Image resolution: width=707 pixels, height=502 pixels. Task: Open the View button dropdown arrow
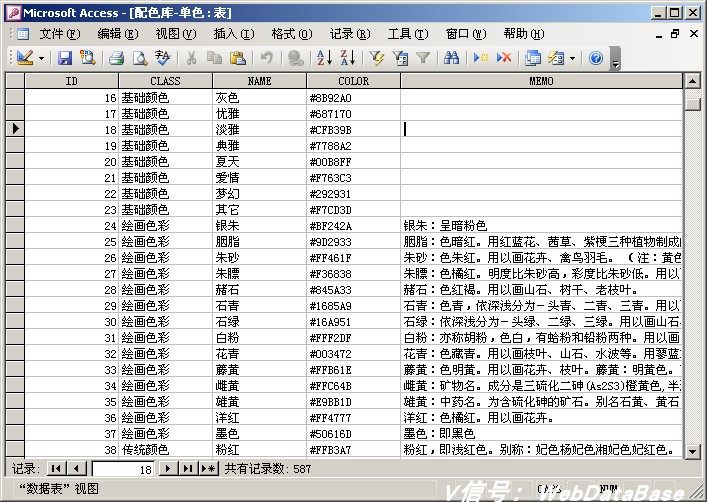pos(41,58)
